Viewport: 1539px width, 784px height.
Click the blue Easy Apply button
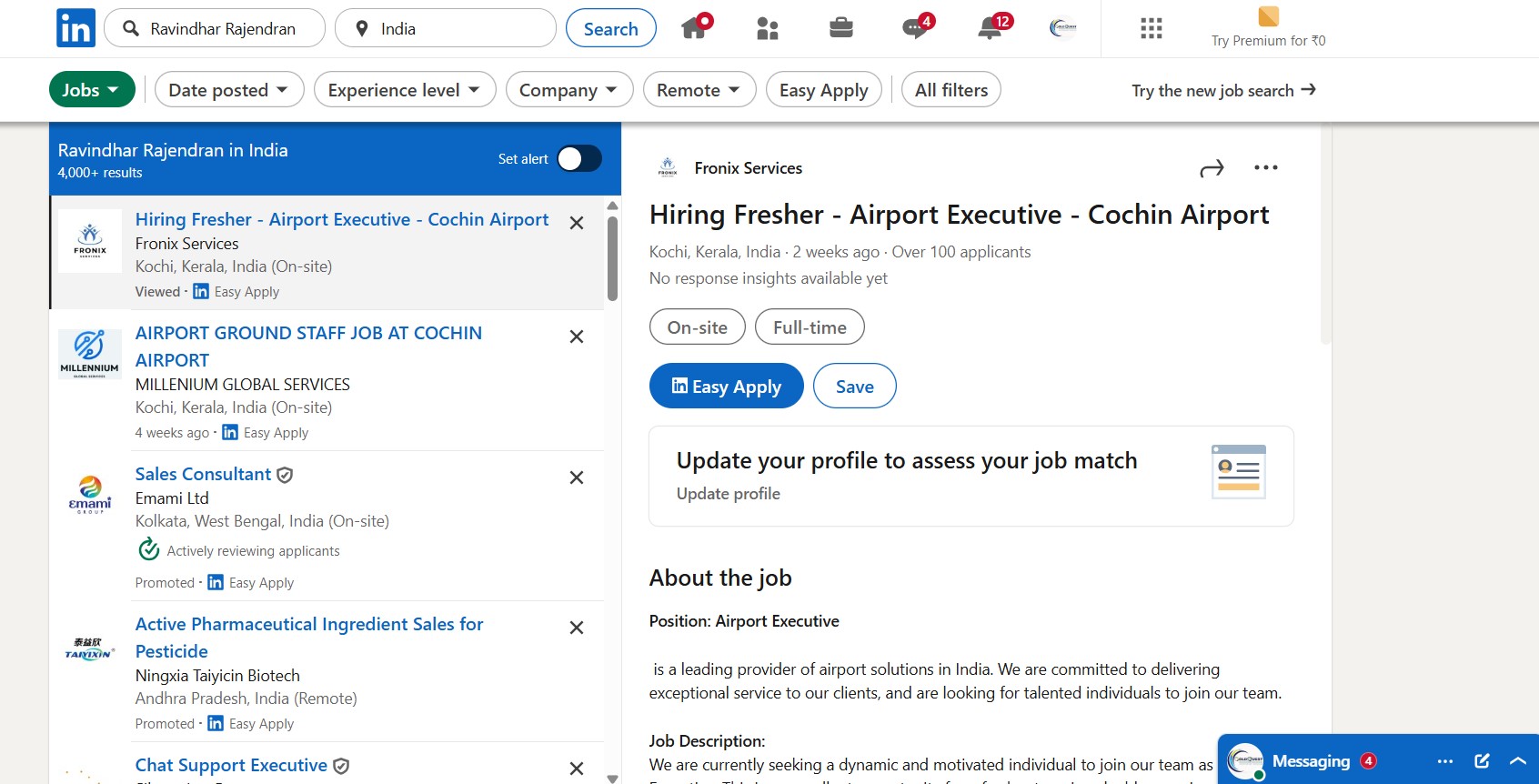pos(726,387)
